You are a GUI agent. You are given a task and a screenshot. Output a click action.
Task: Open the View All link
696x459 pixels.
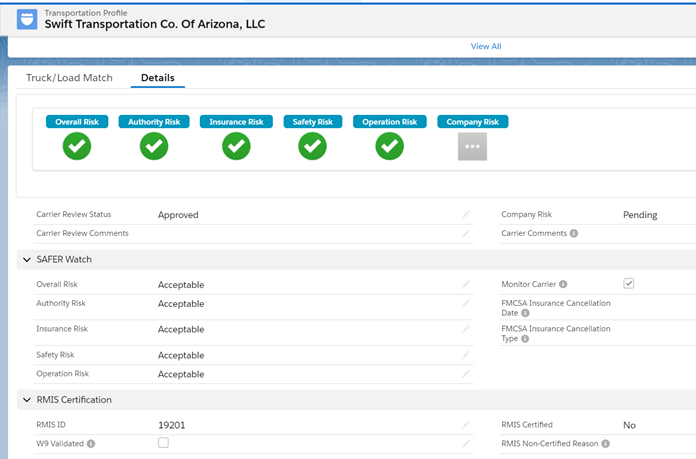(486, 46)
